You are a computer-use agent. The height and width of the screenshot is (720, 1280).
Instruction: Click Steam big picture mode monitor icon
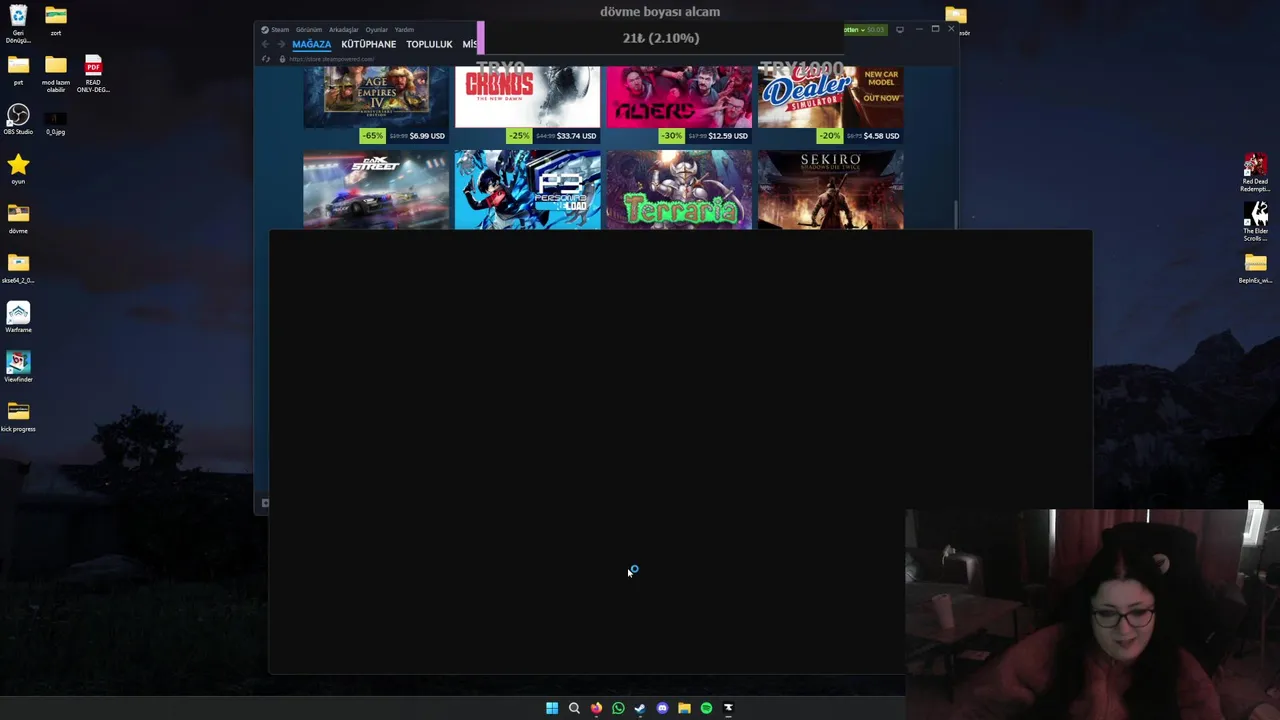[x=899, y=30]
